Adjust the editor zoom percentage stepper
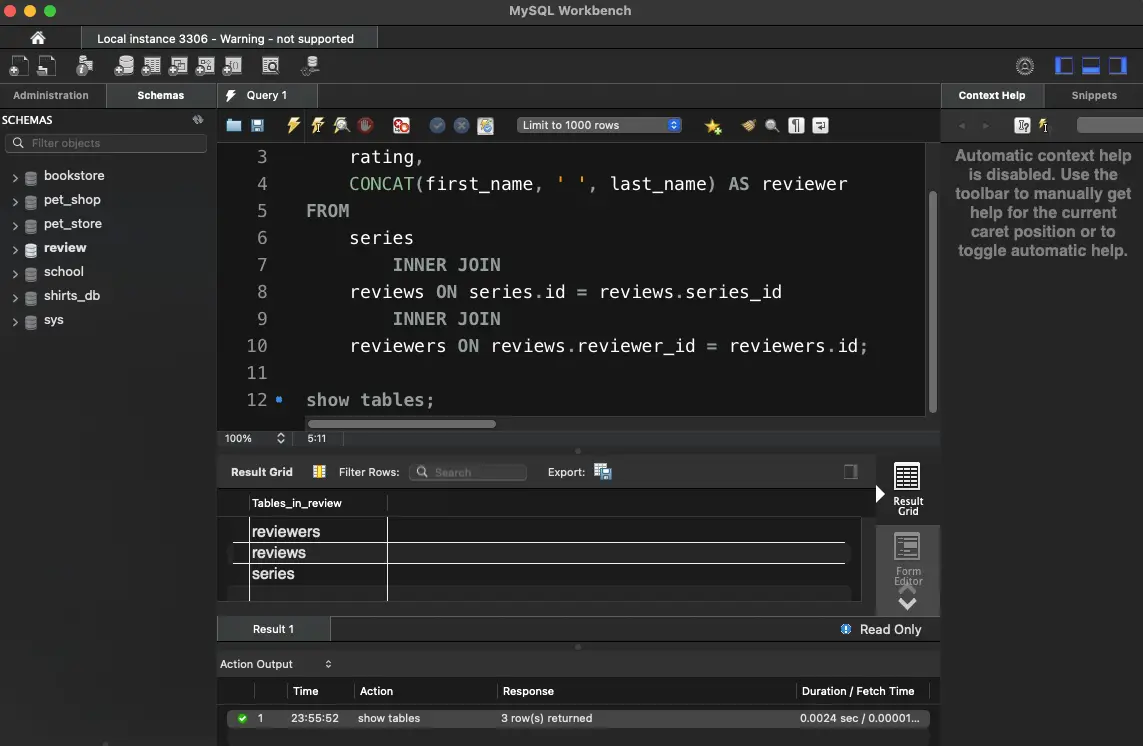 pyautogui.click(x=281, y=438)
